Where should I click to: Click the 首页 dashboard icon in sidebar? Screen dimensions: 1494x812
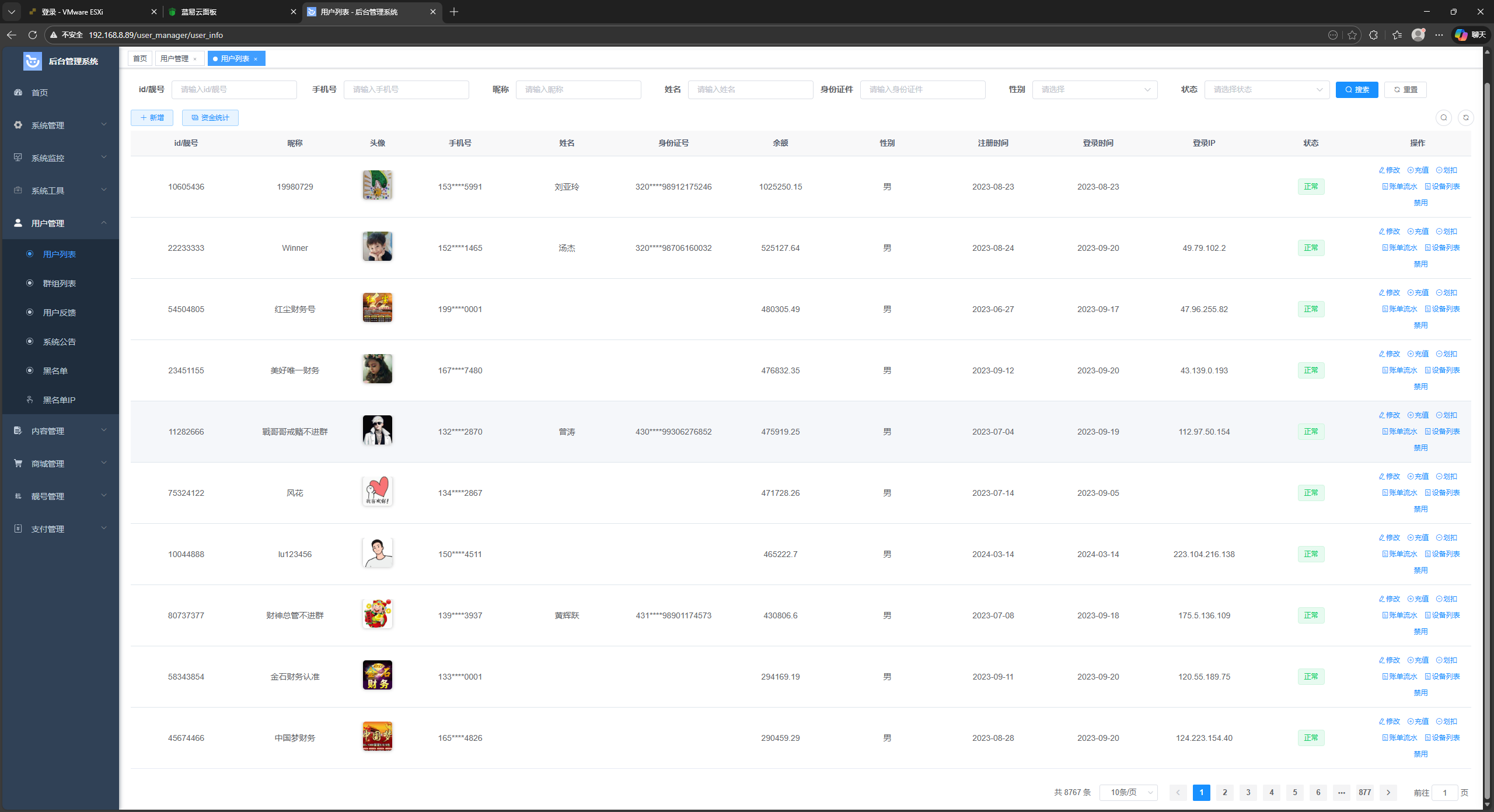pyautogui.click(x=18, y=92)
